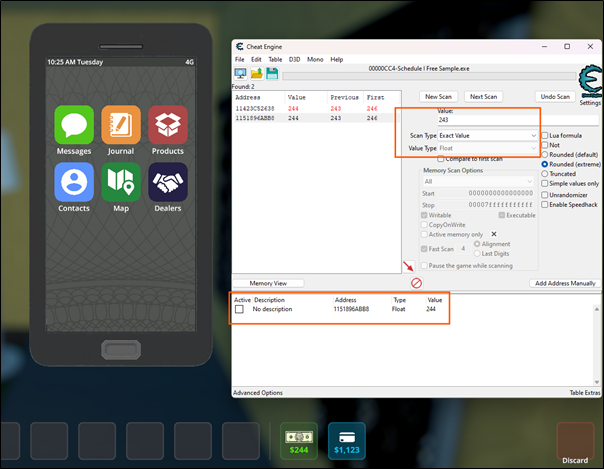604x469 pixels.
Task: Enable the Speedhack checkbox
Action: click(544, 204)
